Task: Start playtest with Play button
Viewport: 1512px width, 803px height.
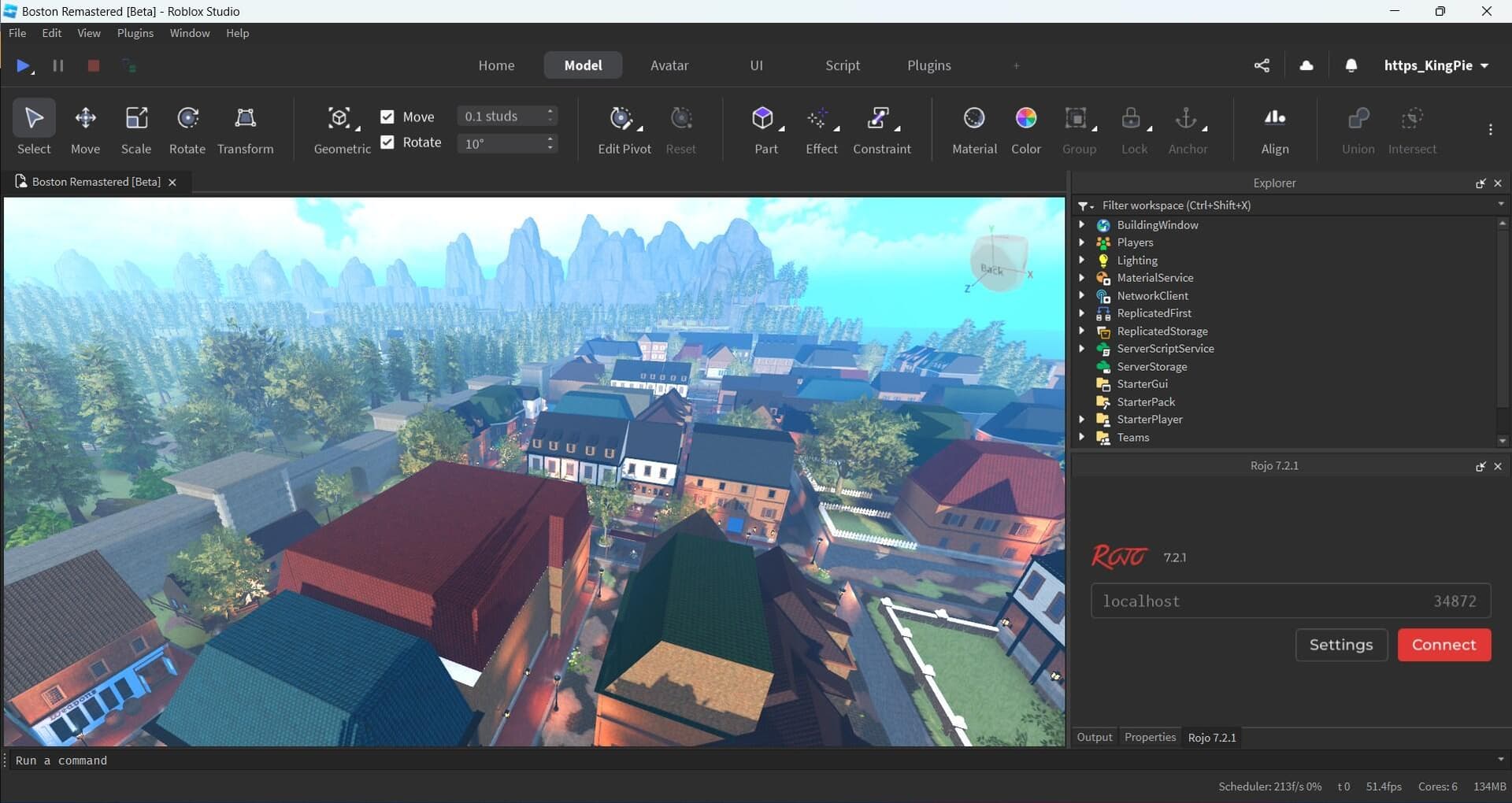Action: (24, 65)
